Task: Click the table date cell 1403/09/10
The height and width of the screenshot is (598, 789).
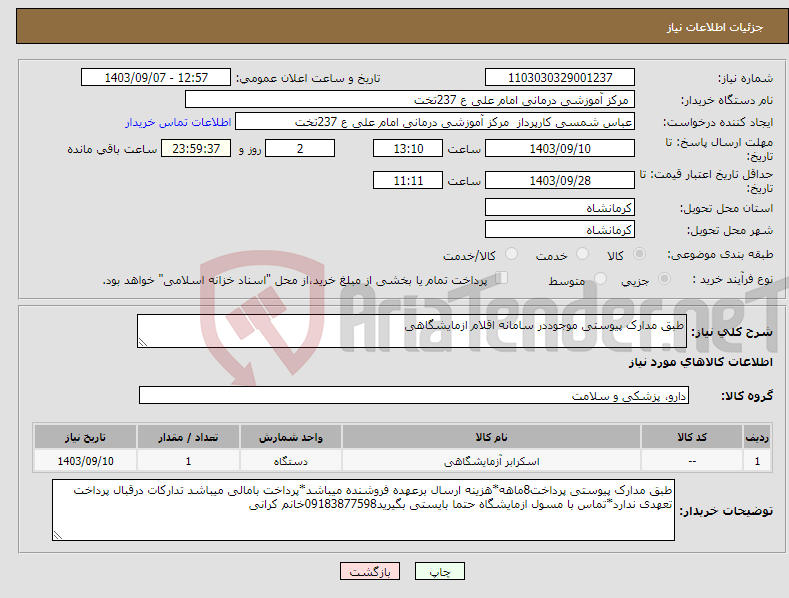Action: click(x=86, y=461)
